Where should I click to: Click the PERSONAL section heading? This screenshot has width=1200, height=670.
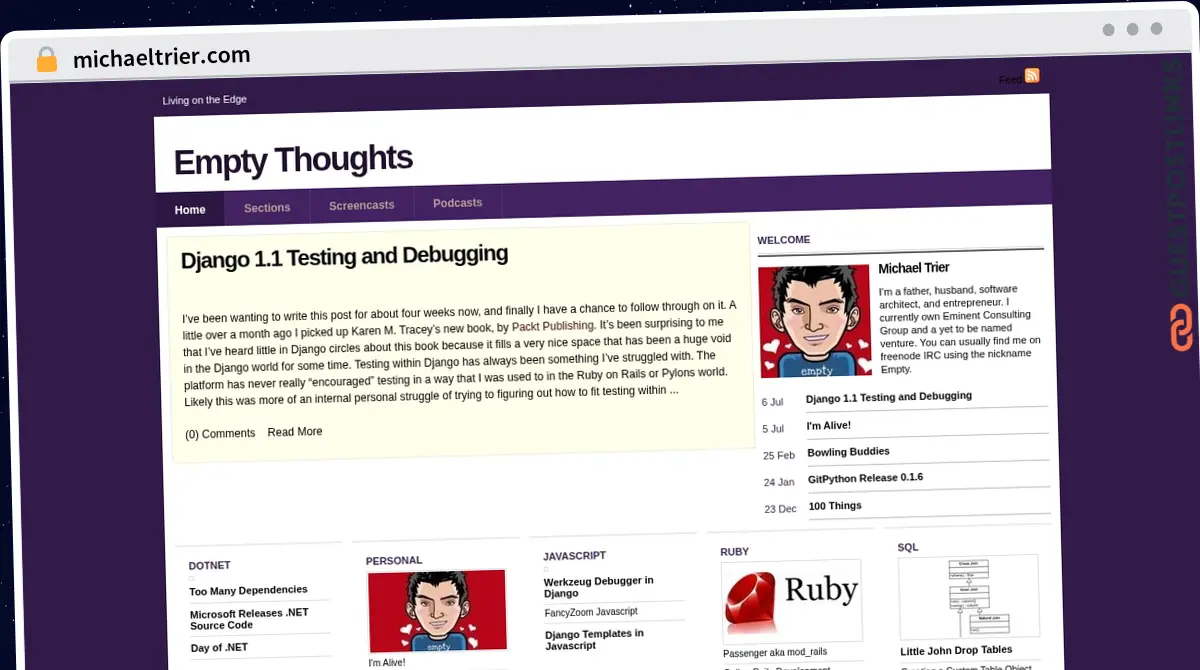click(394, 561)
